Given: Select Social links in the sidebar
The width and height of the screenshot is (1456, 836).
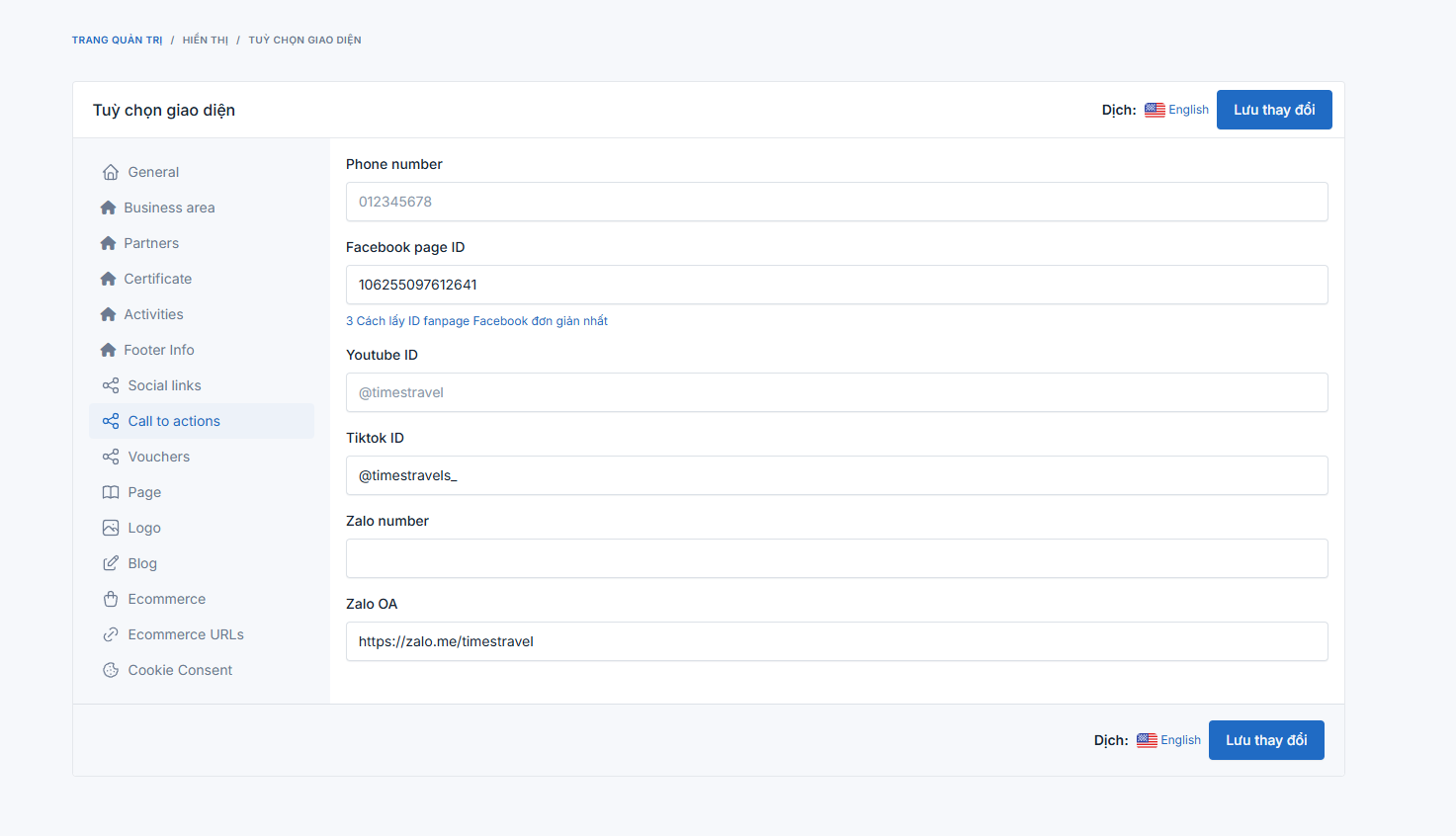Looking at the screenshot, I should pos(202,385).
